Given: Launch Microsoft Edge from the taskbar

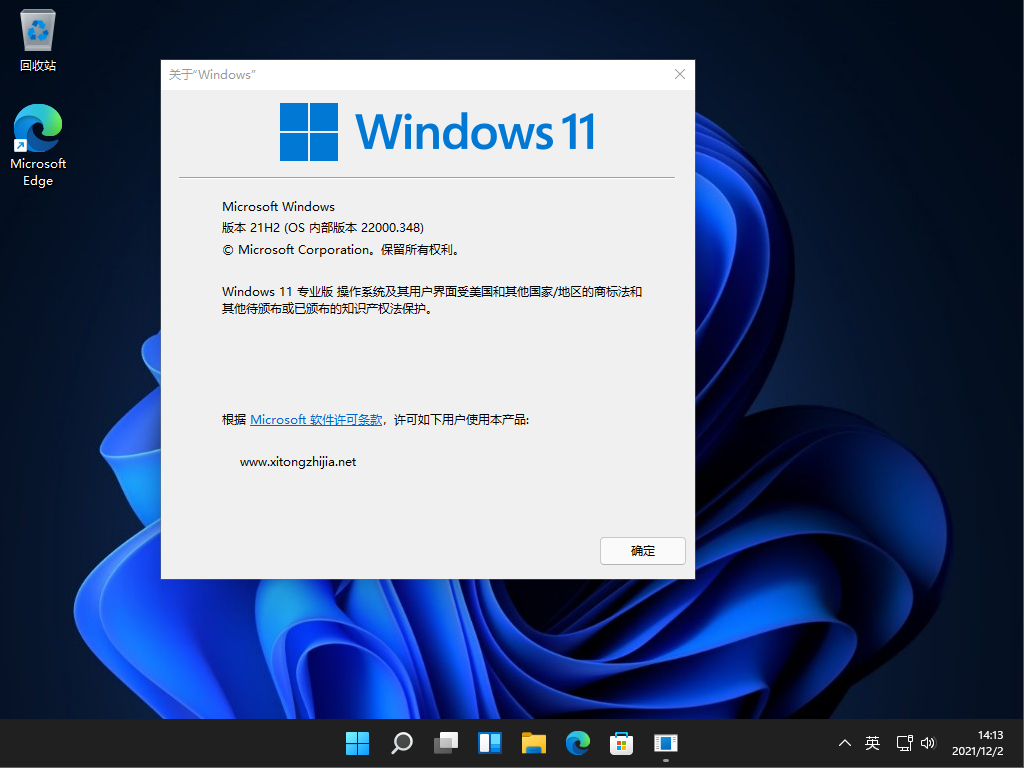Looking at the screenshot, I should [577, 743].
